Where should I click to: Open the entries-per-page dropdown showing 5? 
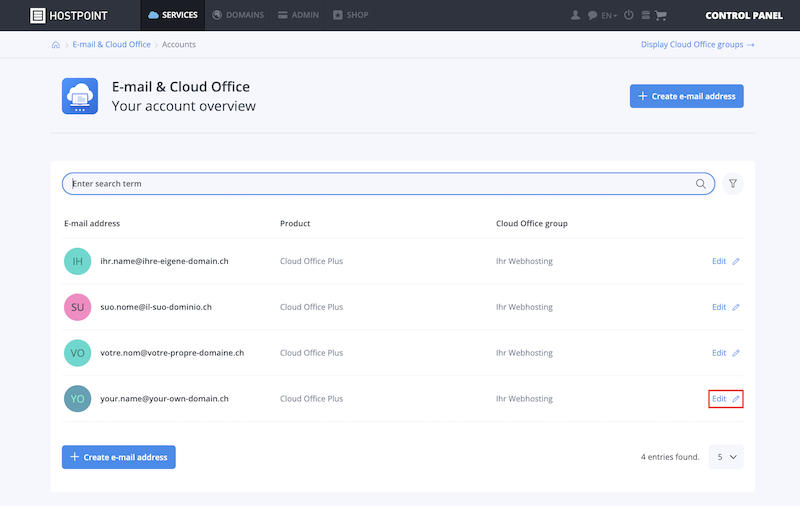pyautogui.click(x=726, y=457)
